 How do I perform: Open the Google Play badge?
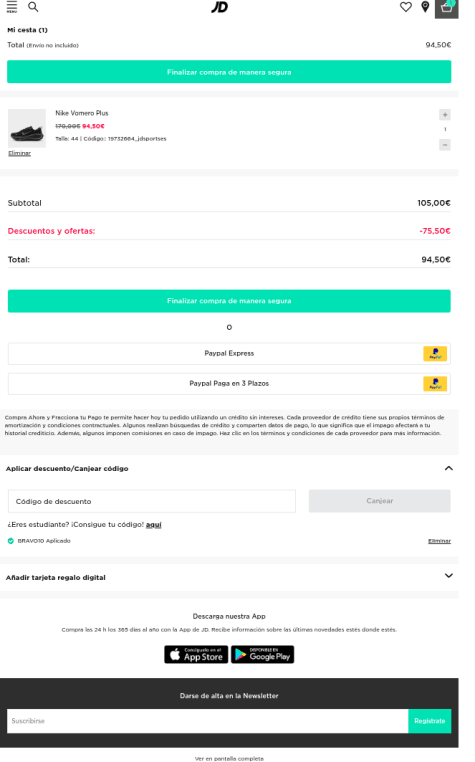(263, 655)
